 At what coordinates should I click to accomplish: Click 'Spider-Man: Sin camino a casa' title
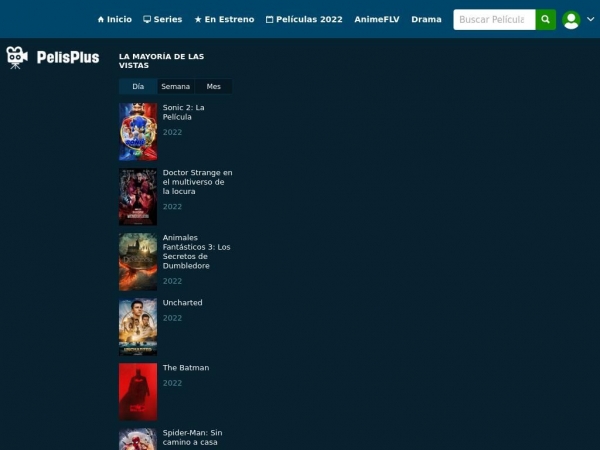[192, 437]
